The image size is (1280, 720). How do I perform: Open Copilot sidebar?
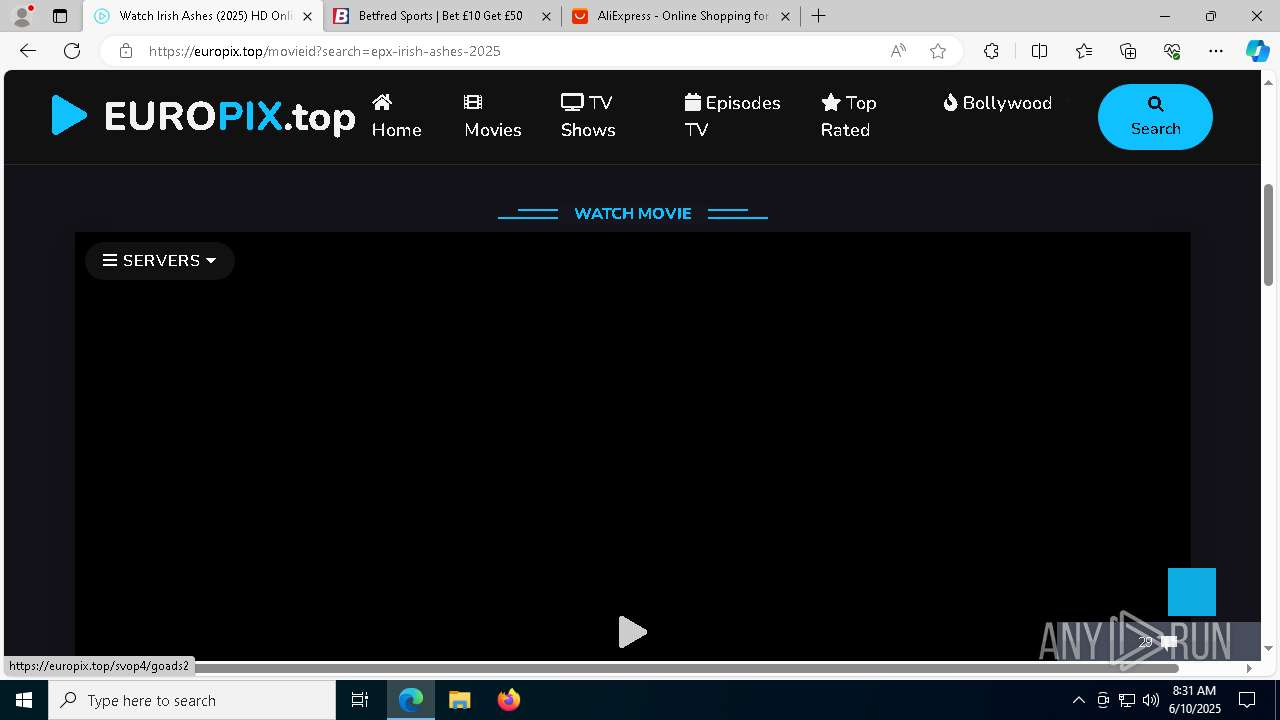coord(1257,51)
